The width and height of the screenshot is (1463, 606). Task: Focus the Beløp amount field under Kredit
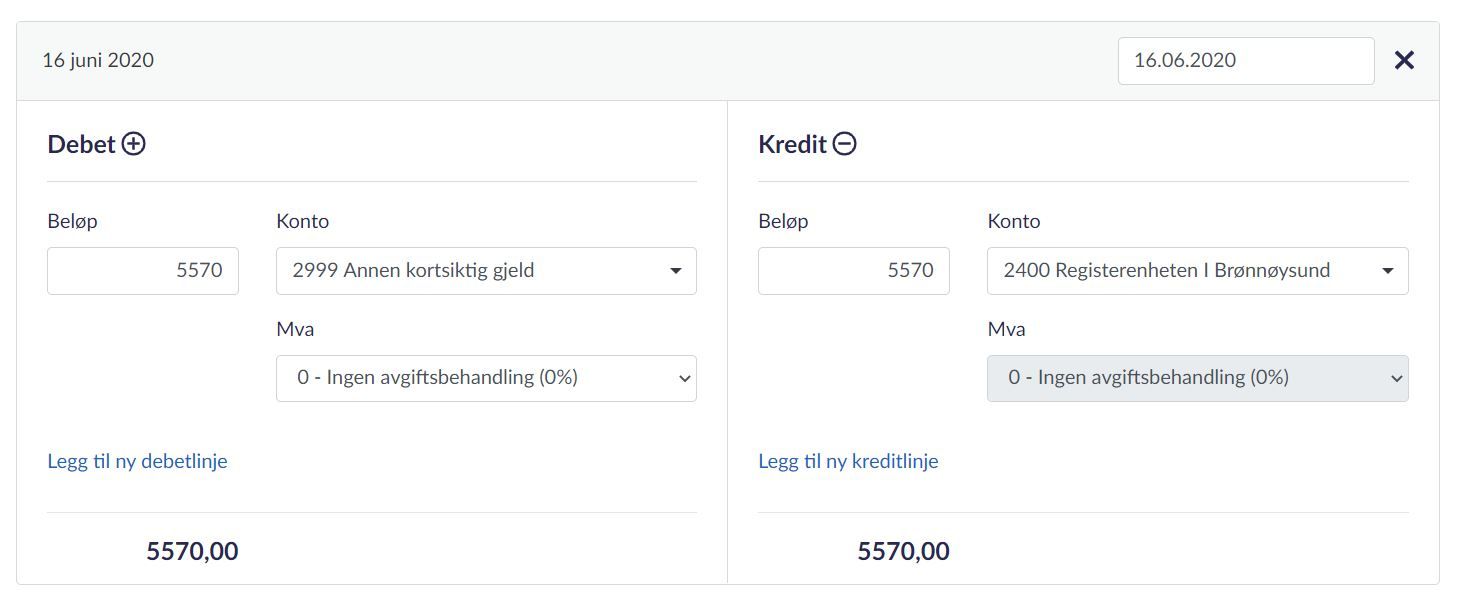coord(854,271)
